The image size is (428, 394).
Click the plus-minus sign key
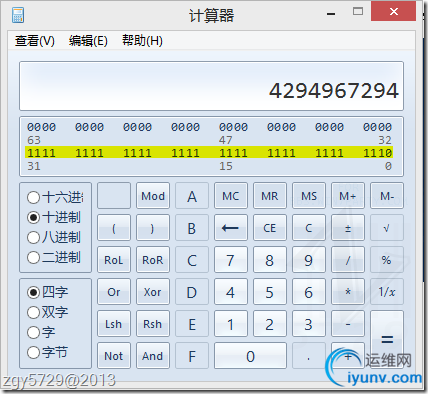[x=348, y=228]
